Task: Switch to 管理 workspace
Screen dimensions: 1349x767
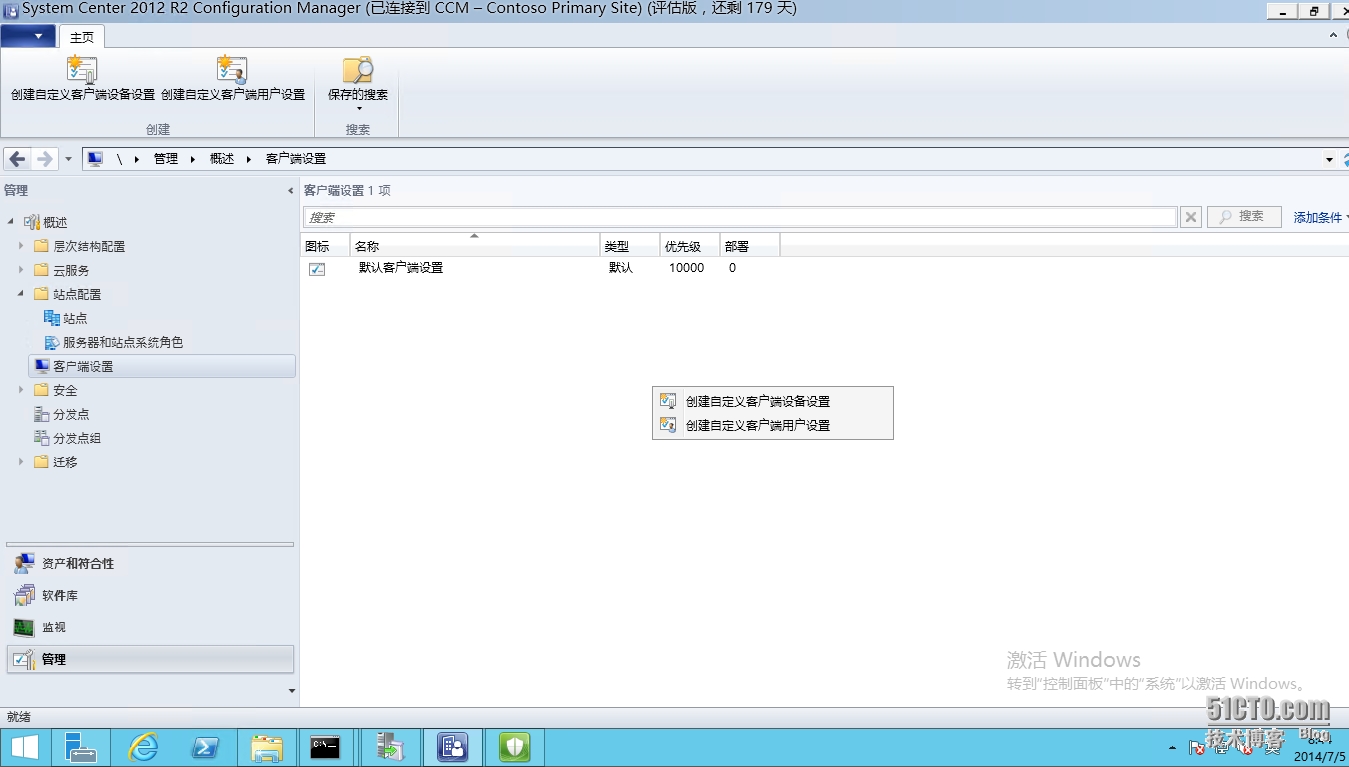Action: coord(150,659)
